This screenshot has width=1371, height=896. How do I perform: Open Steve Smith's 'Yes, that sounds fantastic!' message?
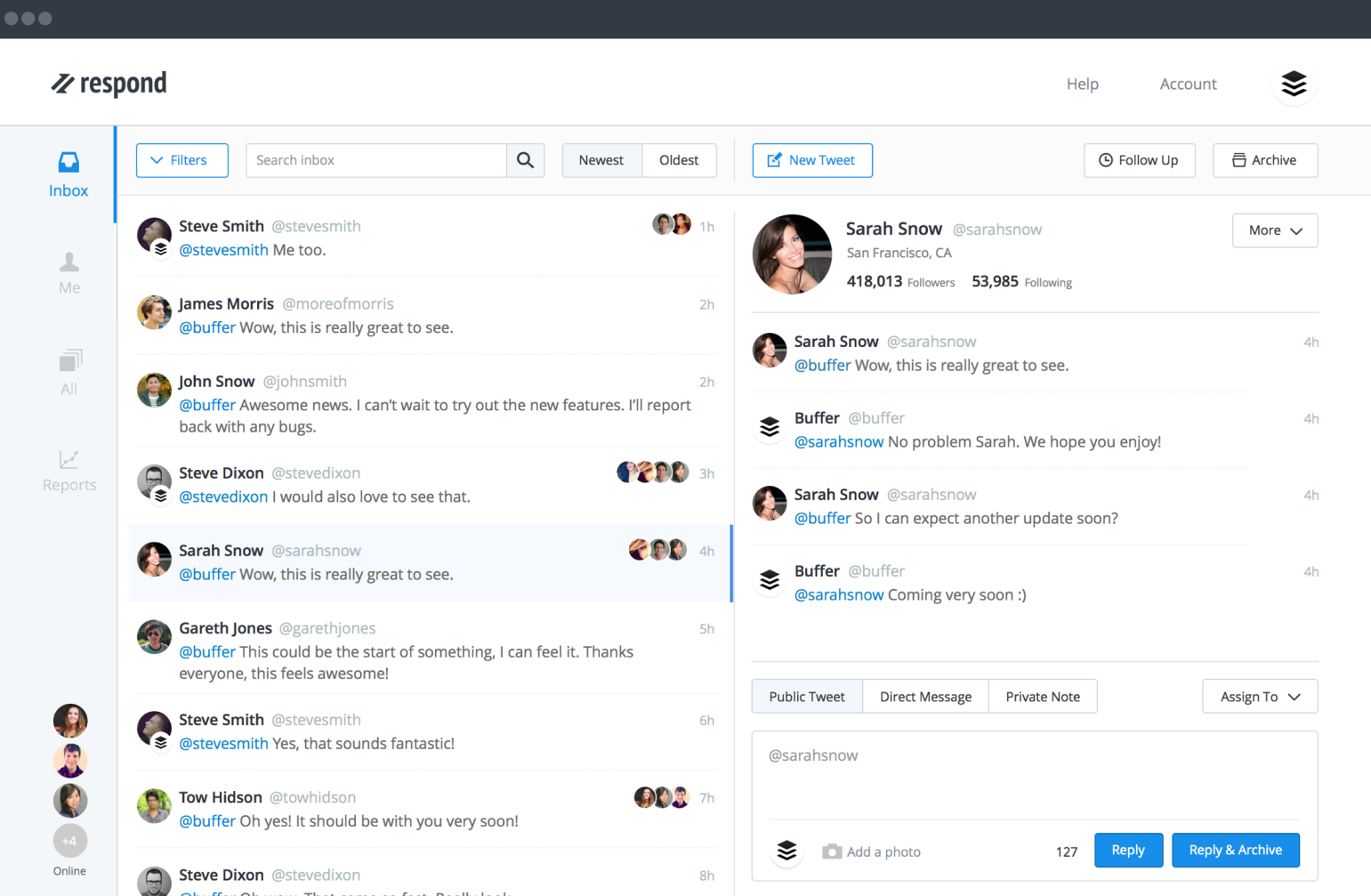point(426,731)
